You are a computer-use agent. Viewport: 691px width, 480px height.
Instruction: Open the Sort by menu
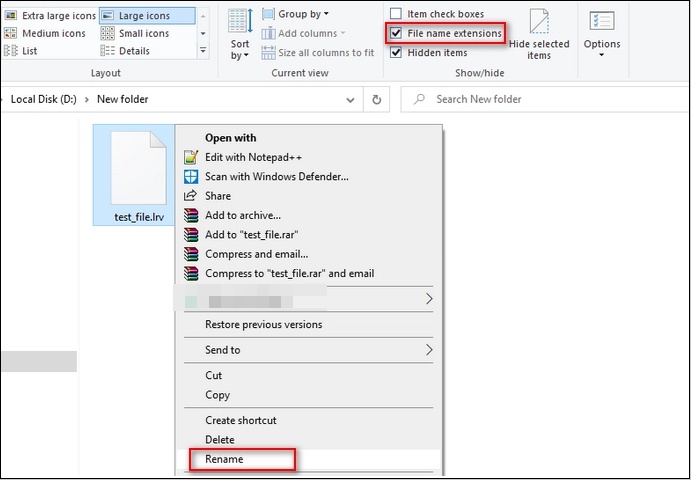point(240,34)
